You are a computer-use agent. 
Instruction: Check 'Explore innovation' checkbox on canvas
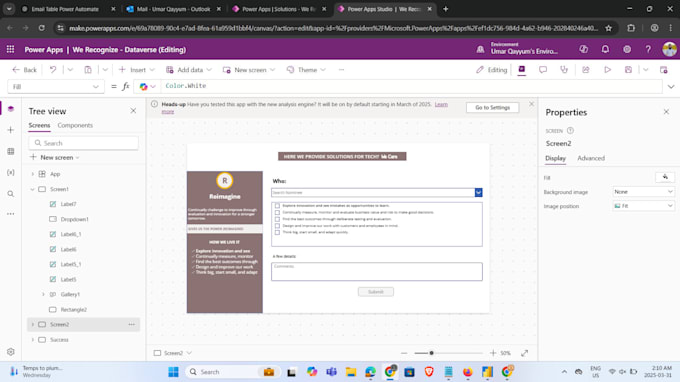tap(277, 206)
